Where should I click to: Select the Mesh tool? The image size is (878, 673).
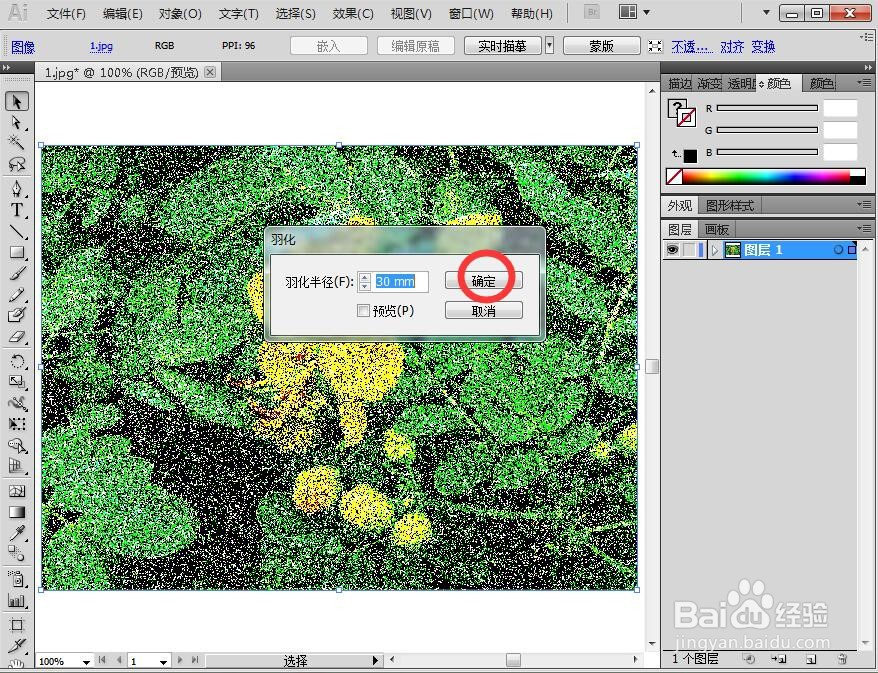tap(17, 491)
